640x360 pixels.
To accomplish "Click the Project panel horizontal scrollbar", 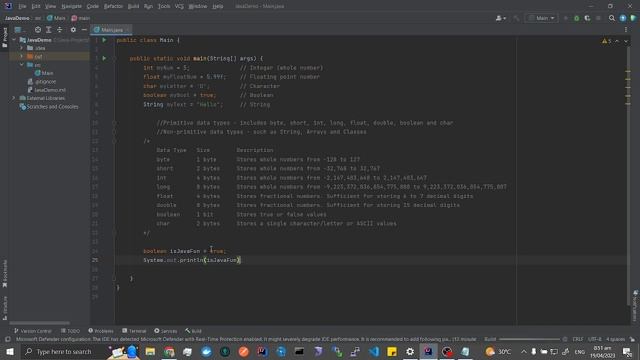I will point(40,323).
